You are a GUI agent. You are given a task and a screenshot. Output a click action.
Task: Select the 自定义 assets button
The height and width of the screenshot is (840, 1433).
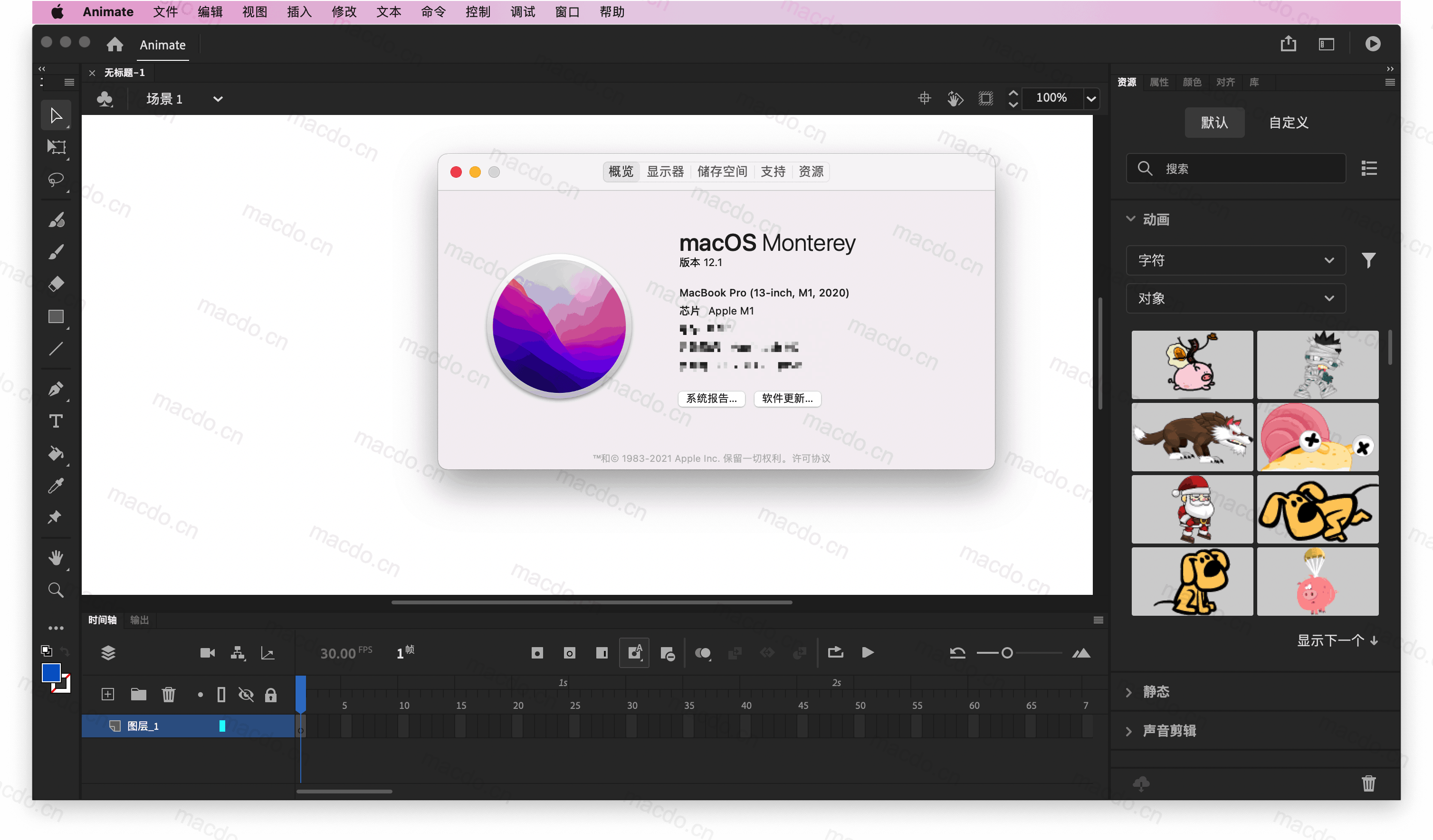click(x=1289, y=122)
